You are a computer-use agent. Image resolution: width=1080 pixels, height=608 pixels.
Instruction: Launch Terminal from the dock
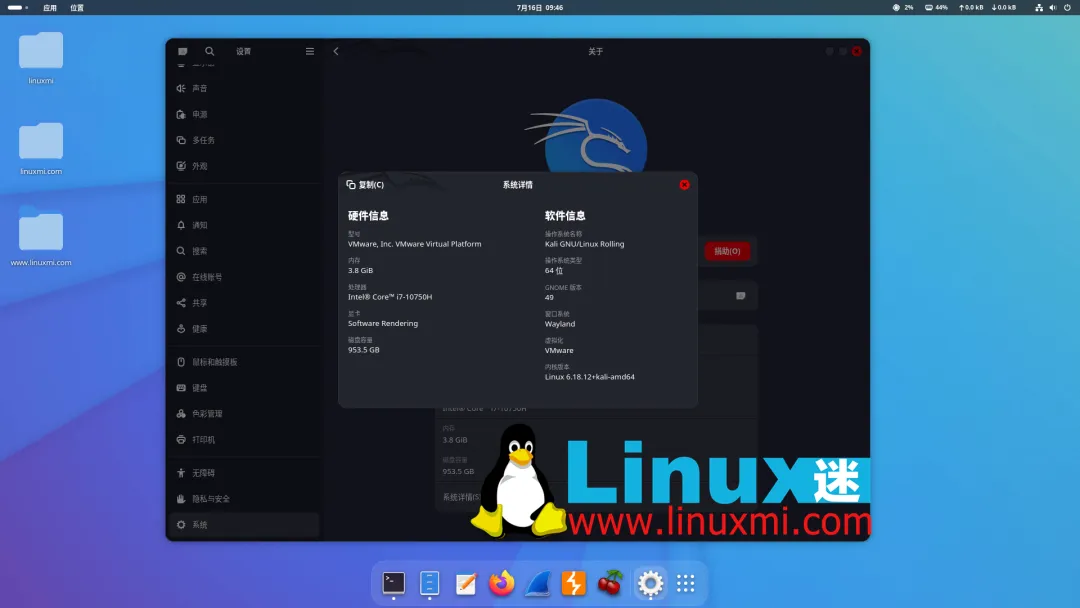[393, 583]
